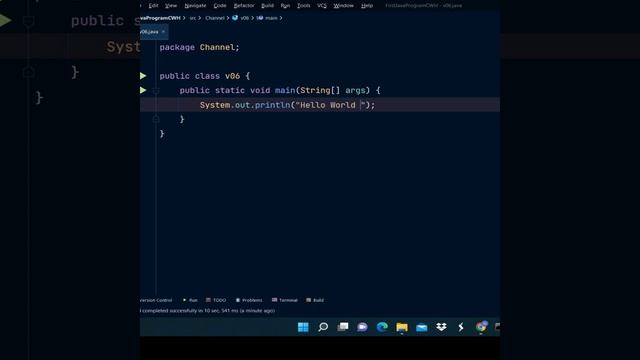The width and height of the screenshot is (640, 360).
Task: Open the Windows Start menu
Action: click(303, 327)
